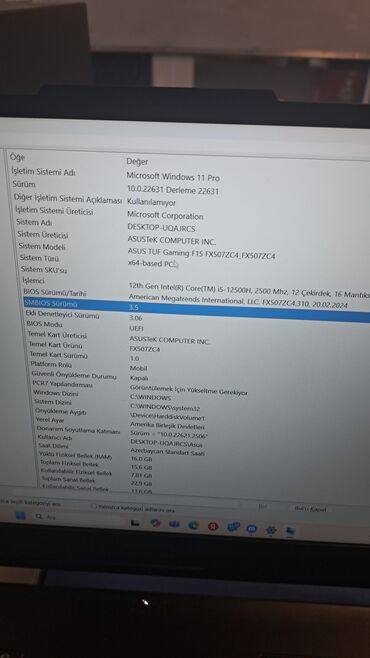370x658 pixels.
Task: Click the Microsoft Corporation value
Action: click(x=165, y=216)
